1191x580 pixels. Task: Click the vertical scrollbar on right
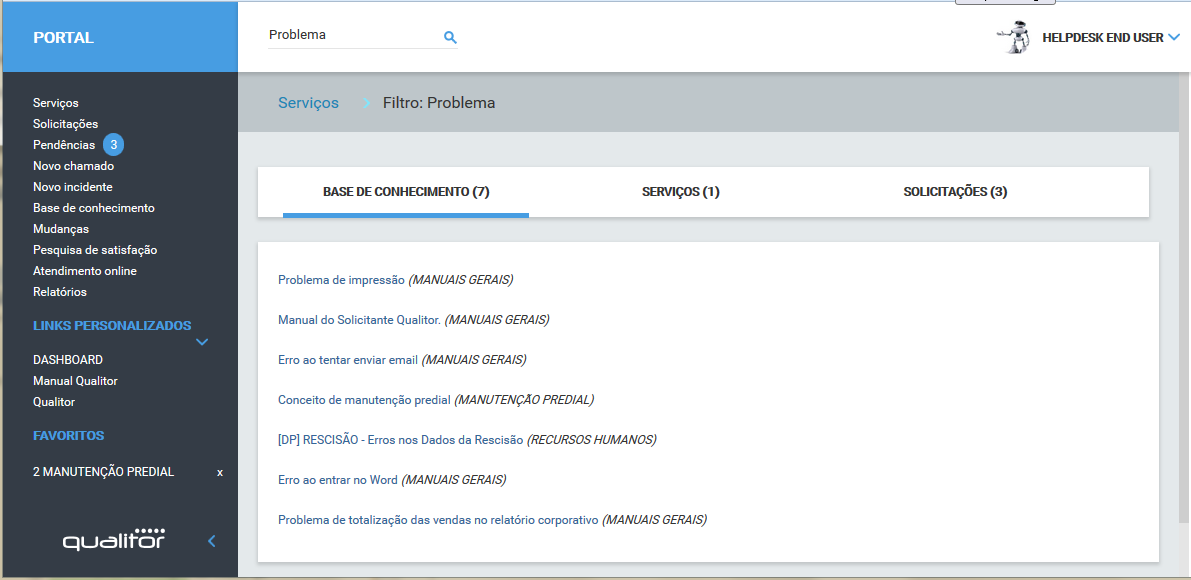(x=1183, y=300)
